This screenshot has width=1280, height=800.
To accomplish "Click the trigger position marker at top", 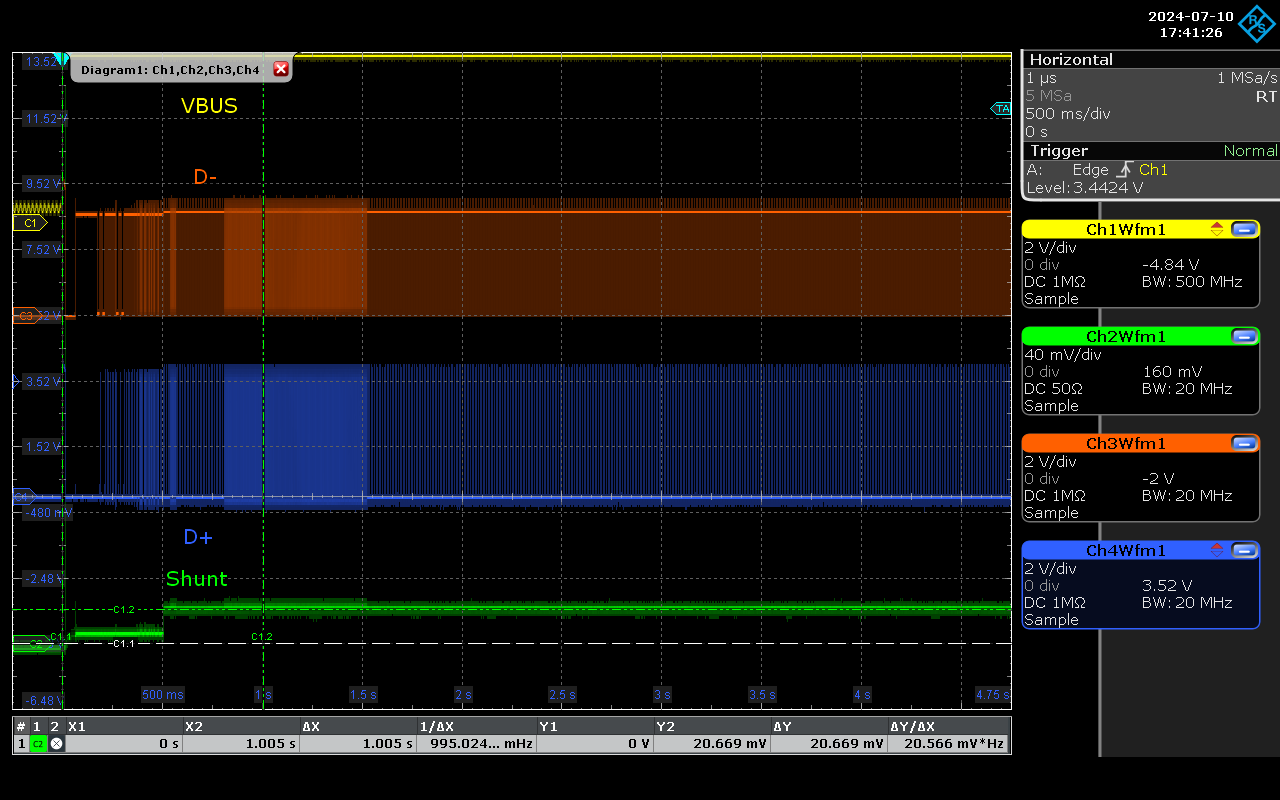I will (x=63, y=60).
